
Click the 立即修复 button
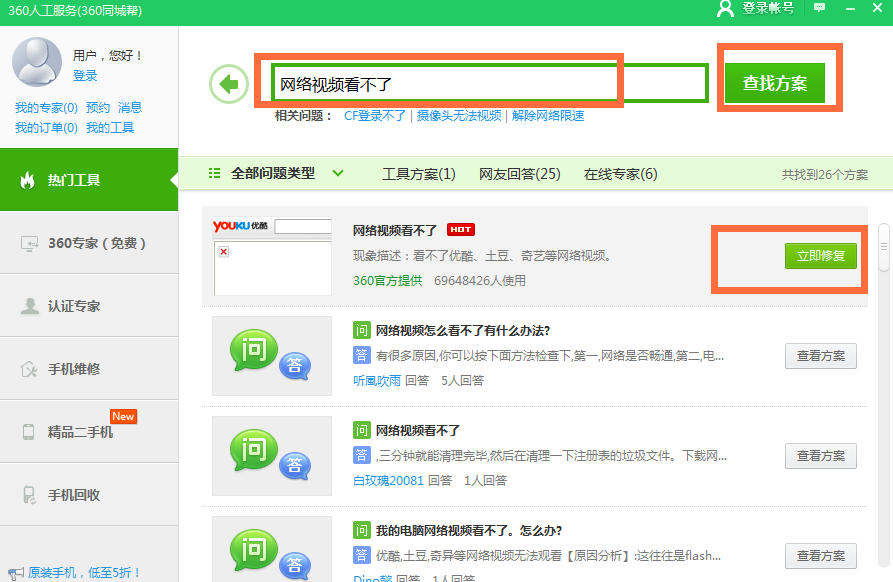(x=821, y=256)
